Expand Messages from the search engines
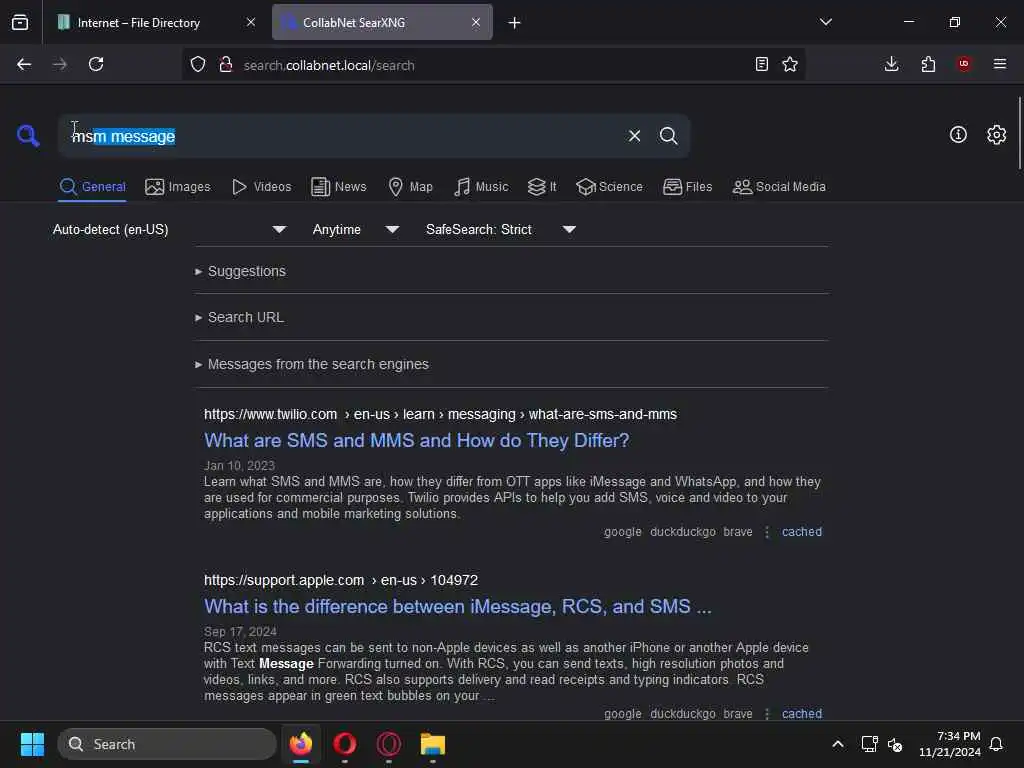1024x768 pixels. [x=312, y=364]
